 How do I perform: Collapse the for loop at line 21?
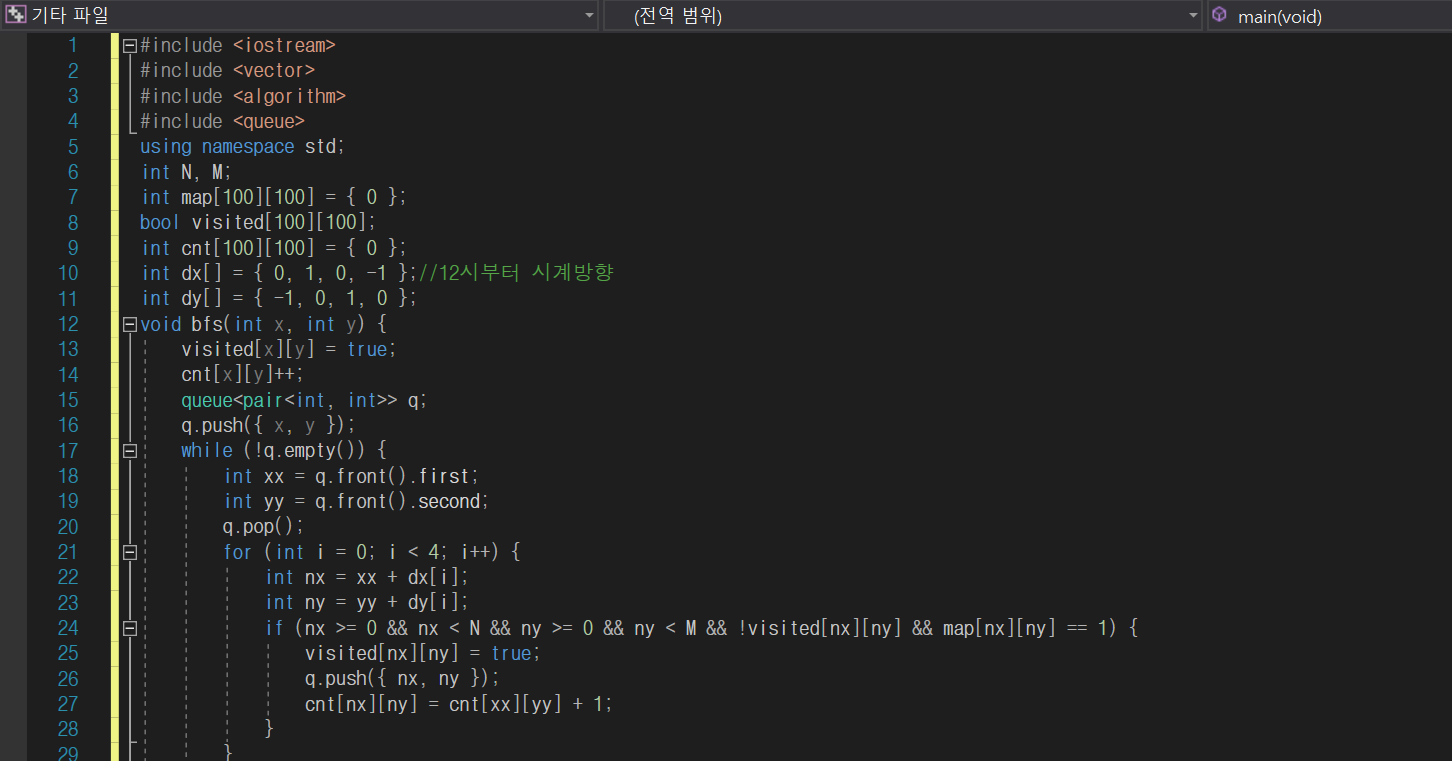click(129, 552)
